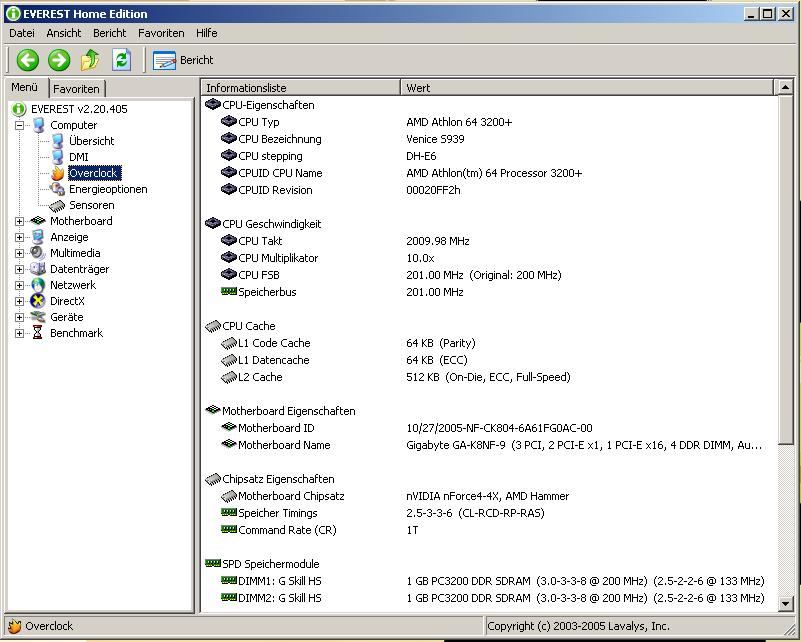Select the Sensoren tree item
The width and height of the screenshot is (801, 642).
click(91, 205)
